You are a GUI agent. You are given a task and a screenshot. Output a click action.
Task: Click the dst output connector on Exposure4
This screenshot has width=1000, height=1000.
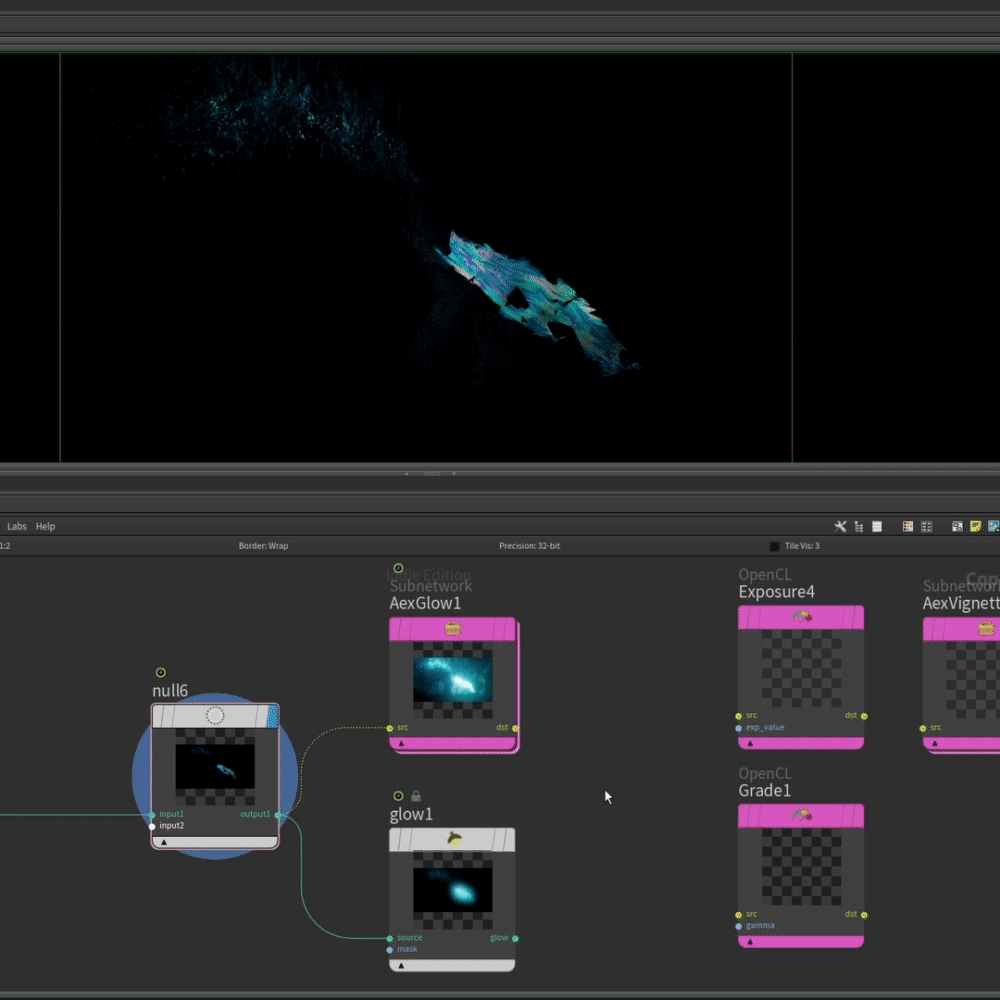(864, 716)
